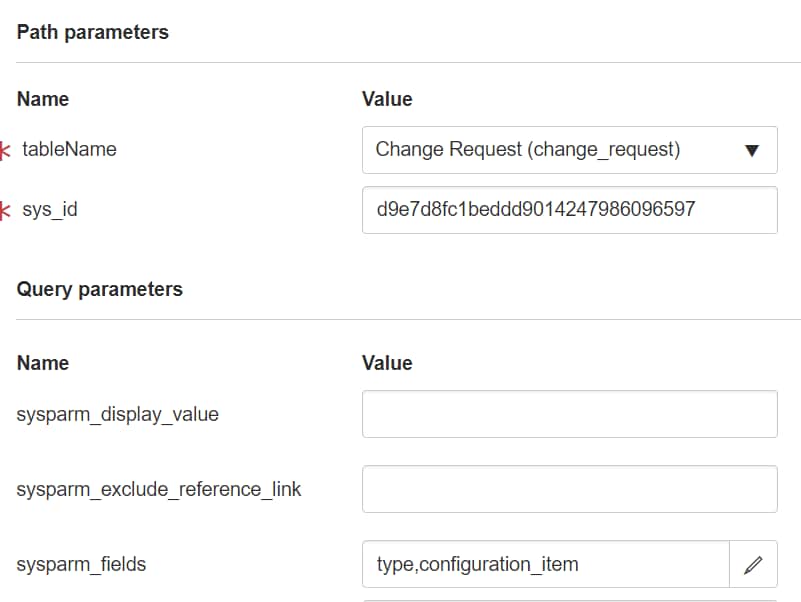801x602 pixels.
Task: Click the Name header under Query parameters
Action: (43, 363)
